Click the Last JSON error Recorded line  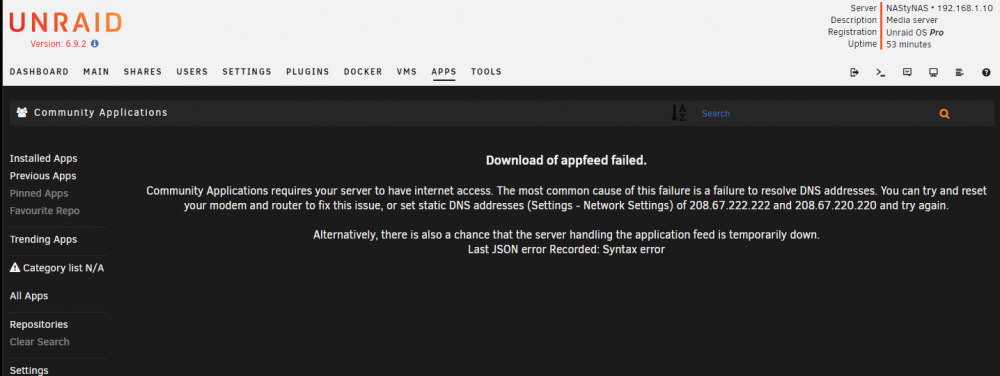coord(566,250)
